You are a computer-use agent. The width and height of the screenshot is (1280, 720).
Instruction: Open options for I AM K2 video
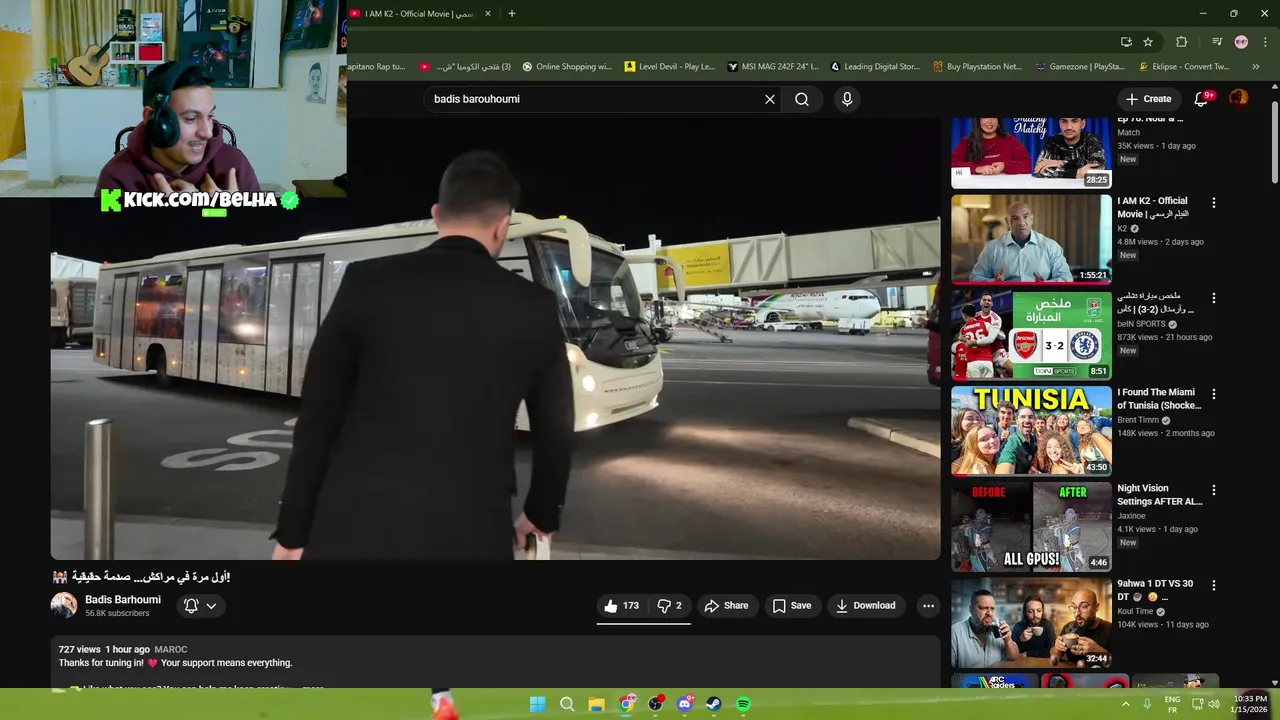point(1214,202)
